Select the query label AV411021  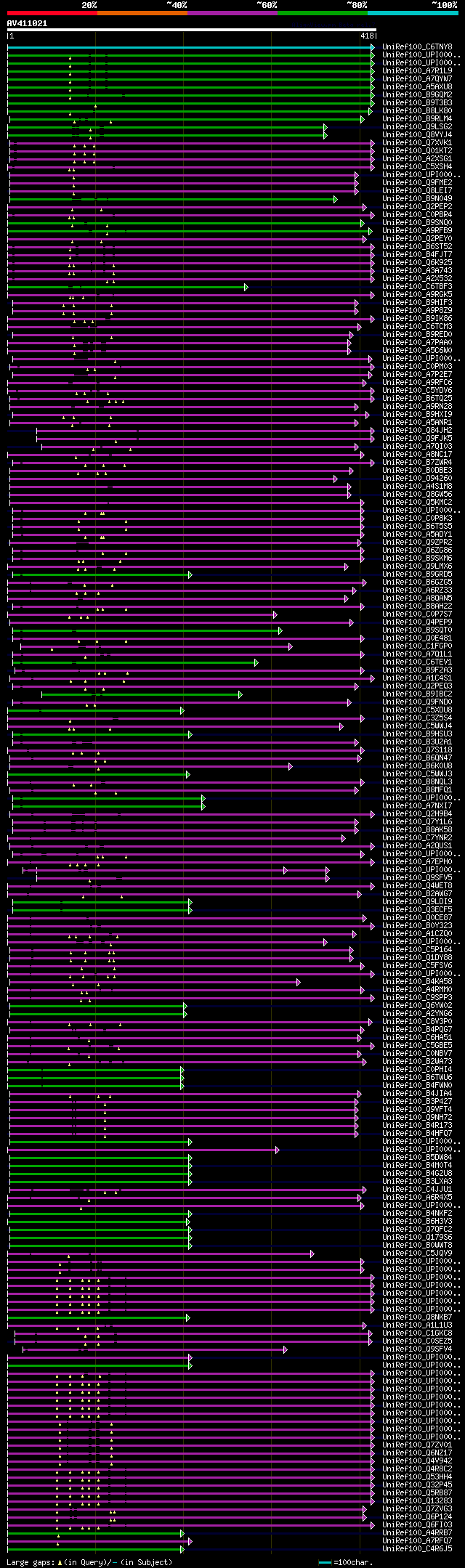[x=28, y=23]
